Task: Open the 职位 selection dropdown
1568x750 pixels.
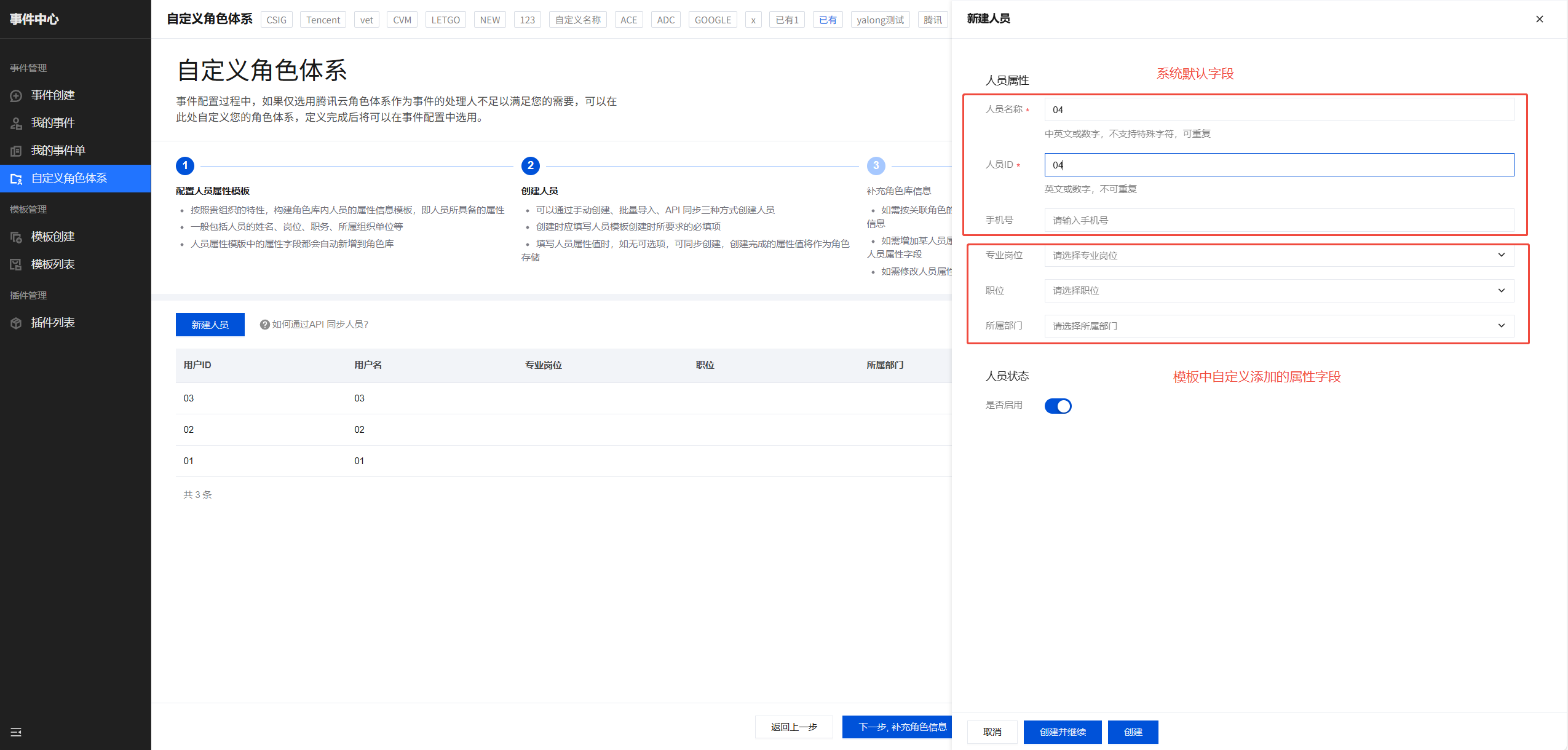Action: point(1279,290)
